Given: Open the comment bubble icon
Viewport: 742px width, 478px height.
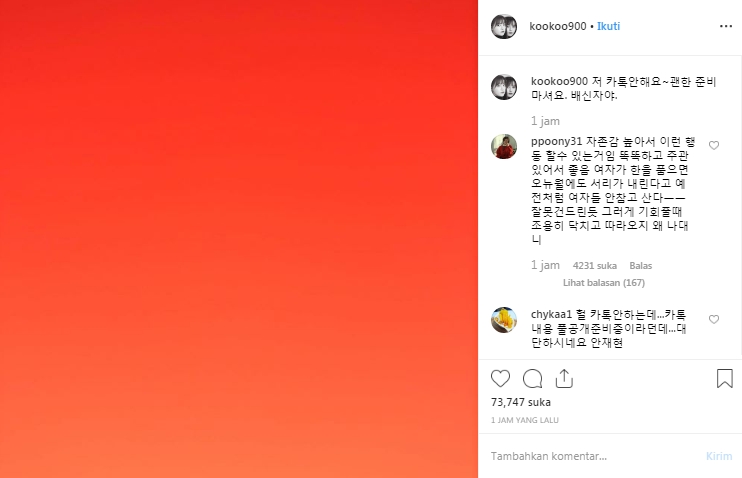Looking at the screenshot, I should (532, 379).
